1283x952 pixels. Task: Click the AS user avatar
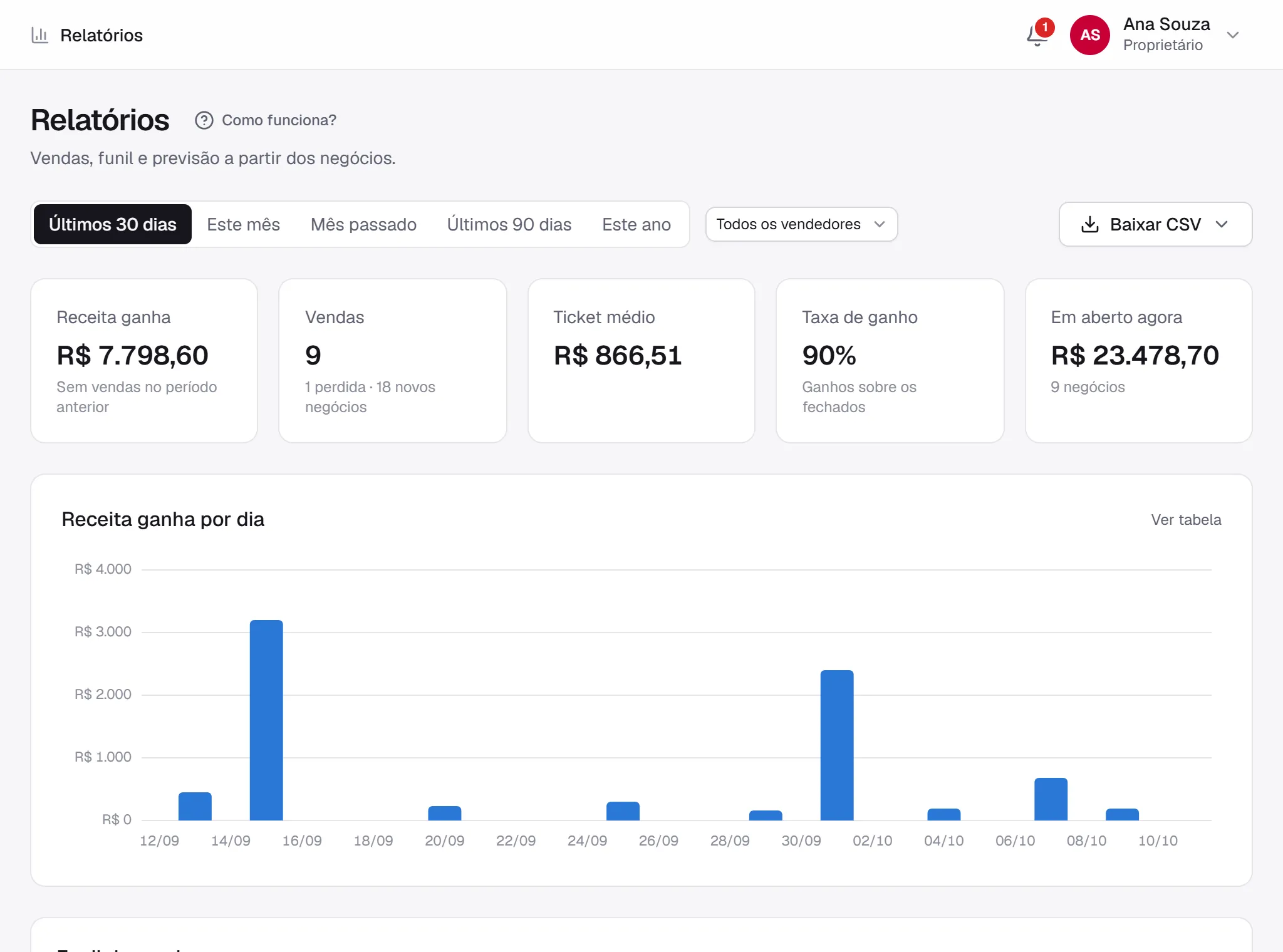click(1089, 35)
